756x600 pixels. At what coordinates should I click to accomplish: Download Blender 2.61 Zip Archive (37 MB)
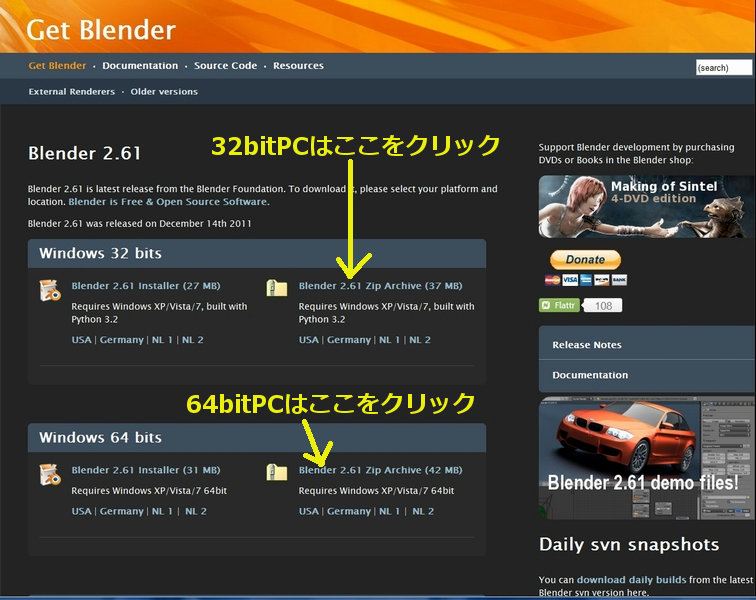tap(380, 286)
